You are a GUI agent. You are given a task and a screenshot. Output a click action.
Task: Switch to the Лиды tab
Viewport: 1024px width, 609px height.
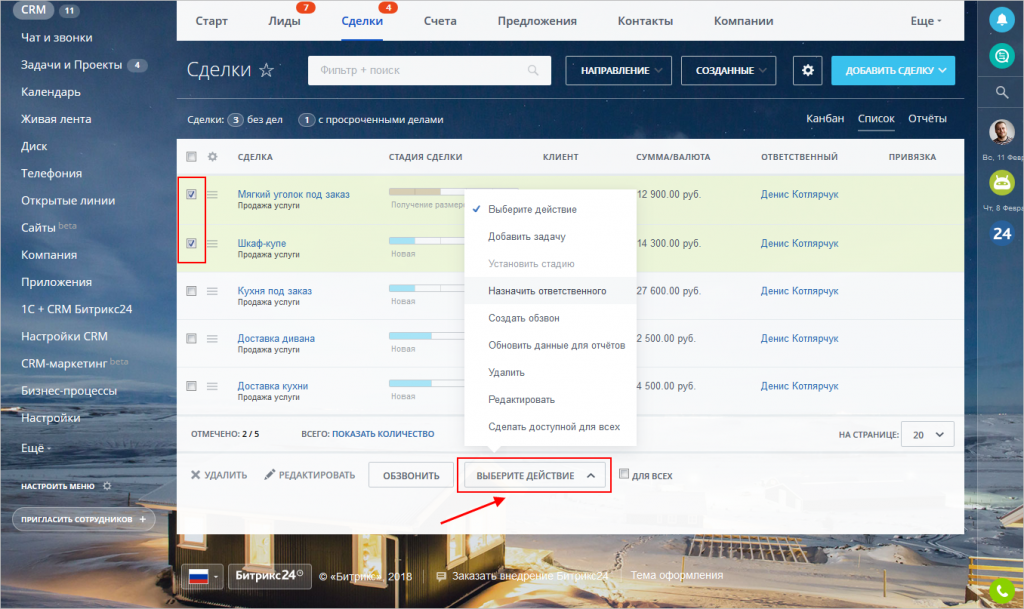pos(284,21)
